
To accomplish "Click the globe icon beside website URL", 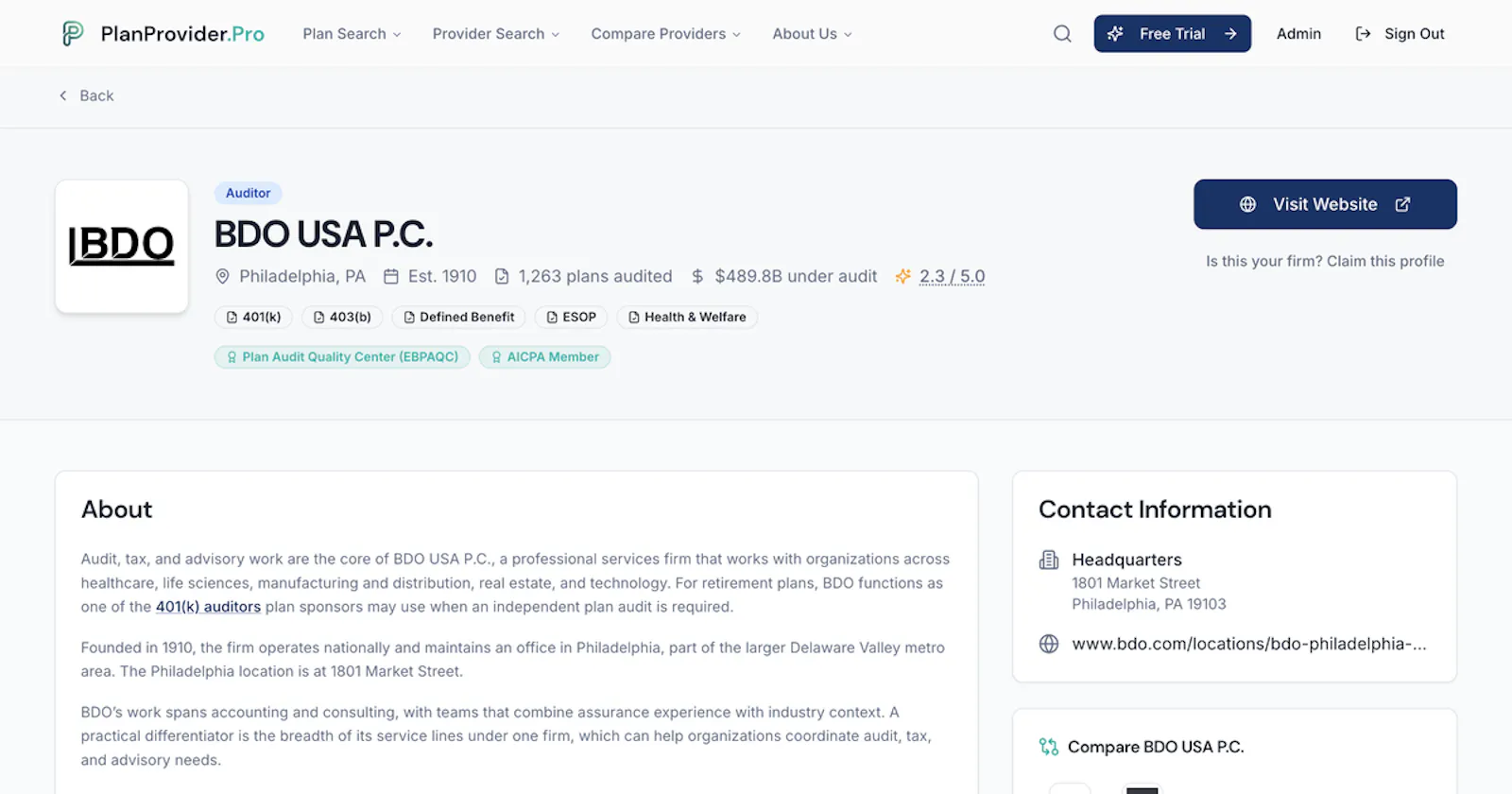I will point(1049,644).
